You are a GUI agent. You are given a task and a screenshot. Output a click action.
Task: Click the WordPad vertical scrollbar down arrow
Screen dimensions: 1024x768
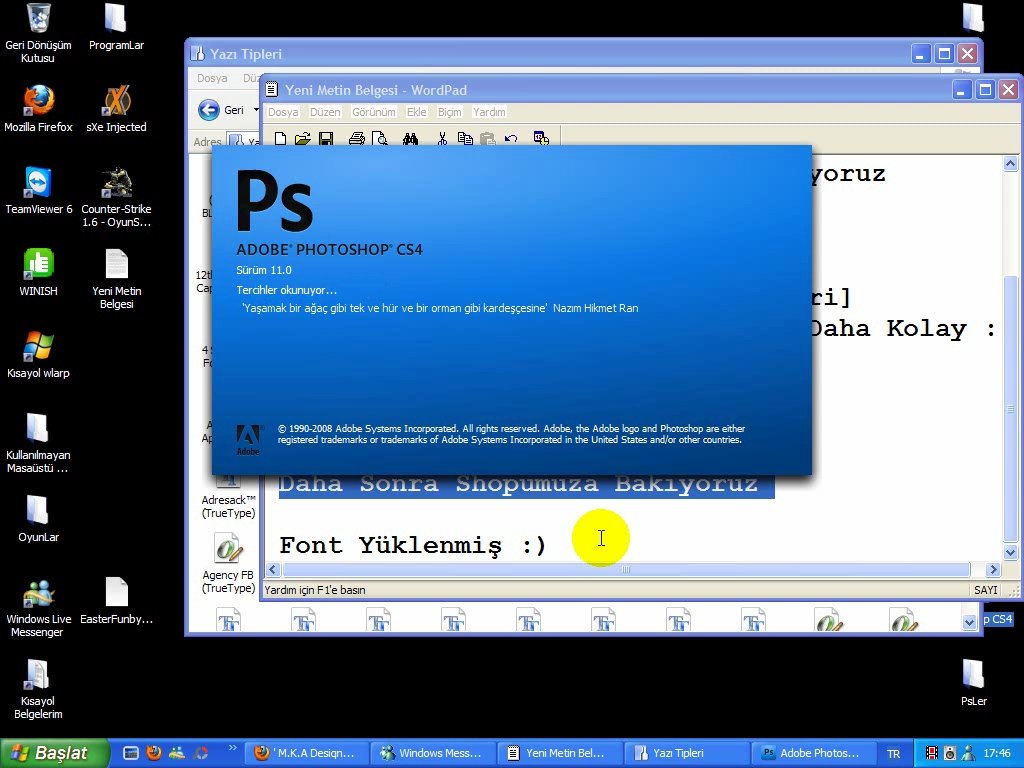tap(1010, 552)
